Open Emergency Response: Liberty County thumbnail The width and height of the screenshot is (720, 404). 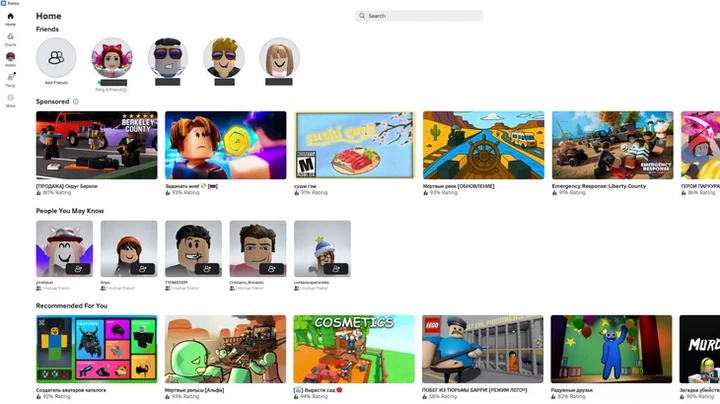coord(613,145)
